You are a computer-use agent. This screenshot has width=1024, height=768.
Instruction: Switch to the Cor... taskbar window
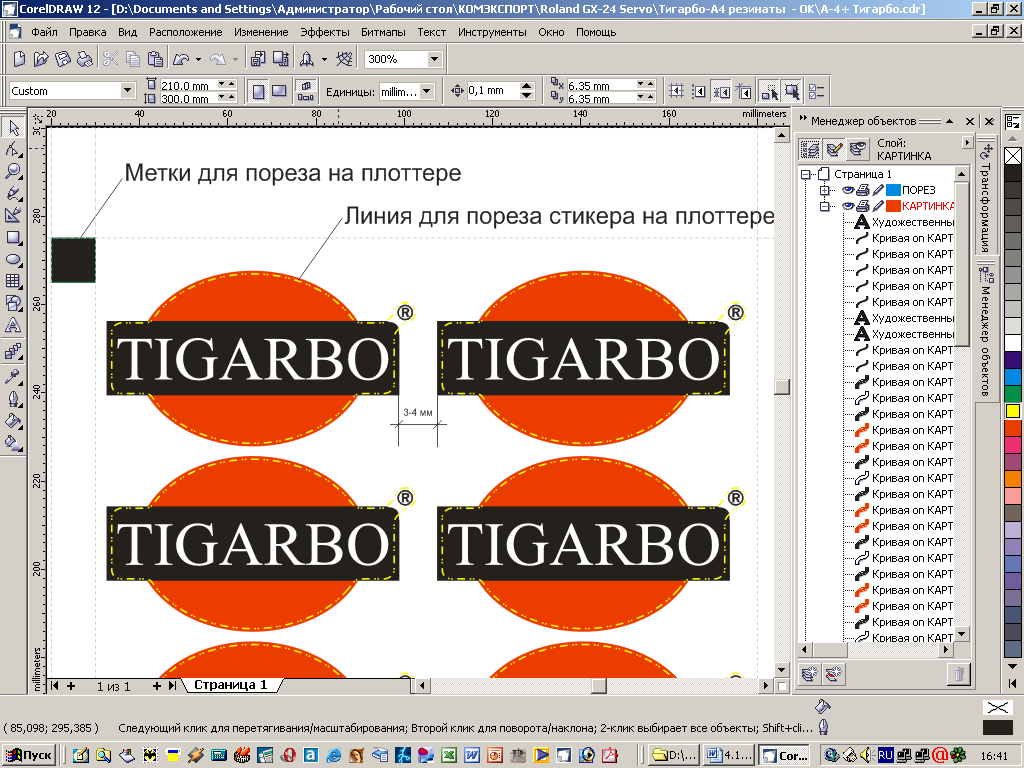pos(784,756)
